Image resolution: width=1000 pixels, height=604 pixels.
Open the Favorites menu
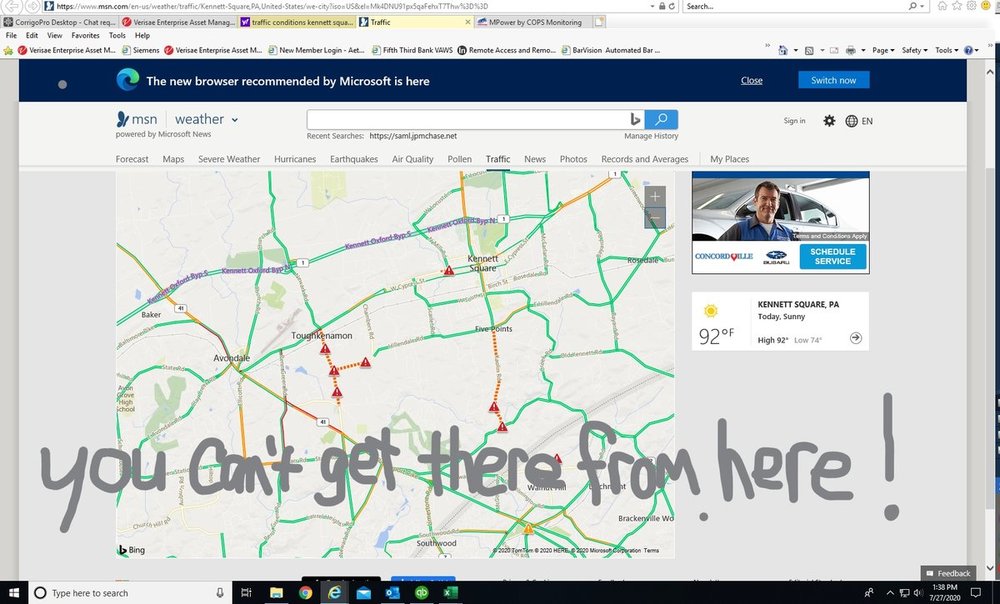tap(85, 34)
